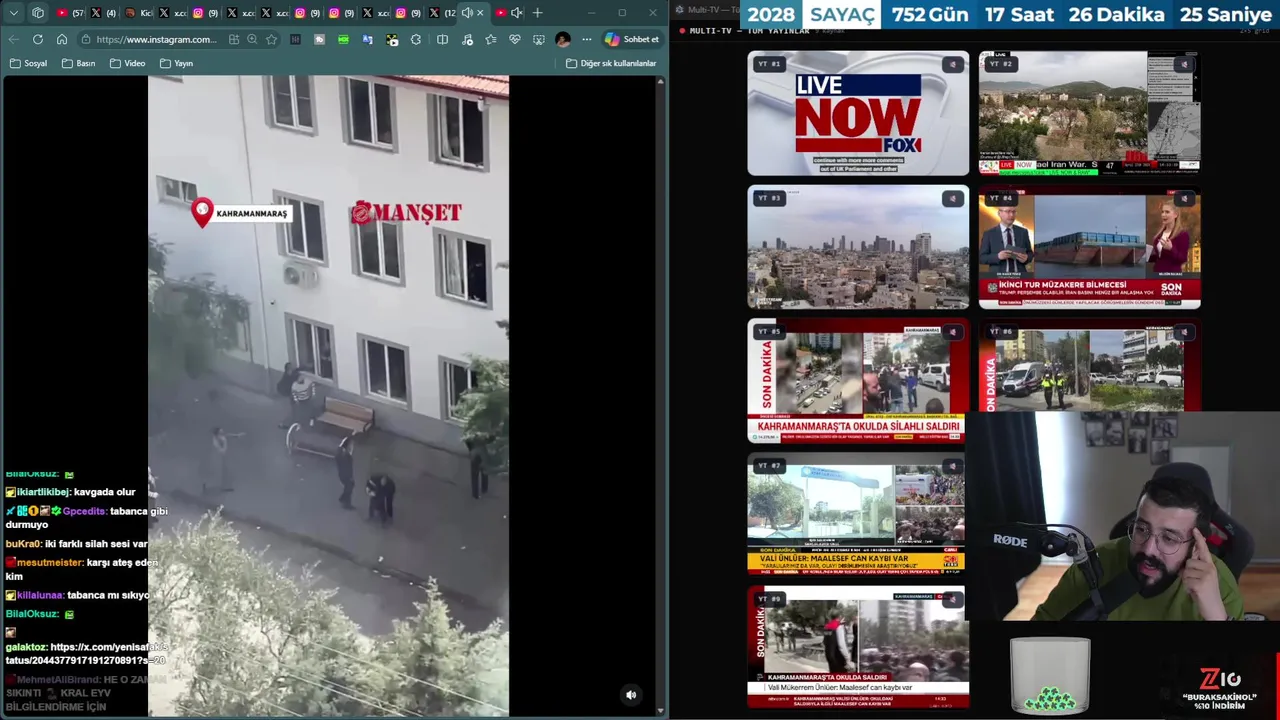Open the Video bookmarks folder
Image resolution: width=1280 pixels, height=720 pixels.
click(128, 63)
